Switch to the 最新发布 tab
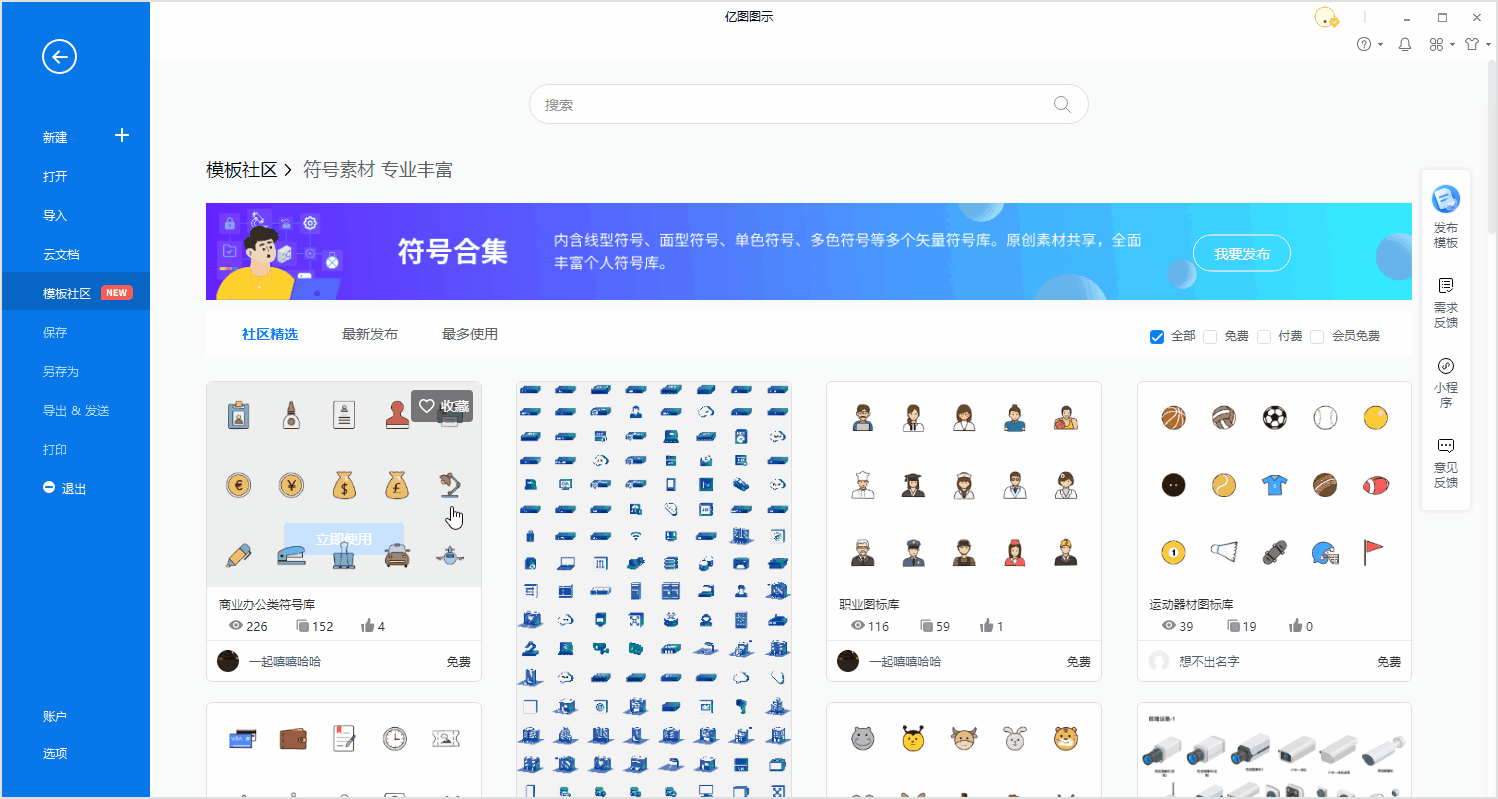This screenshot has height=799, width=1498. click(370, 334)
